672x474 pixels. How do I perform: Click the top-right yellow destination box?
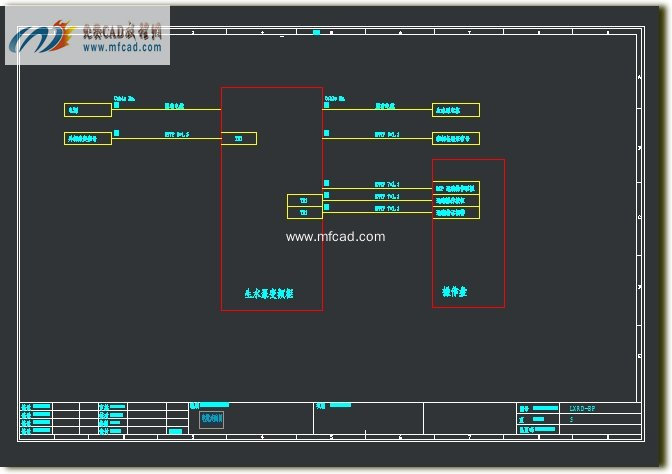(x=456, y=109)
